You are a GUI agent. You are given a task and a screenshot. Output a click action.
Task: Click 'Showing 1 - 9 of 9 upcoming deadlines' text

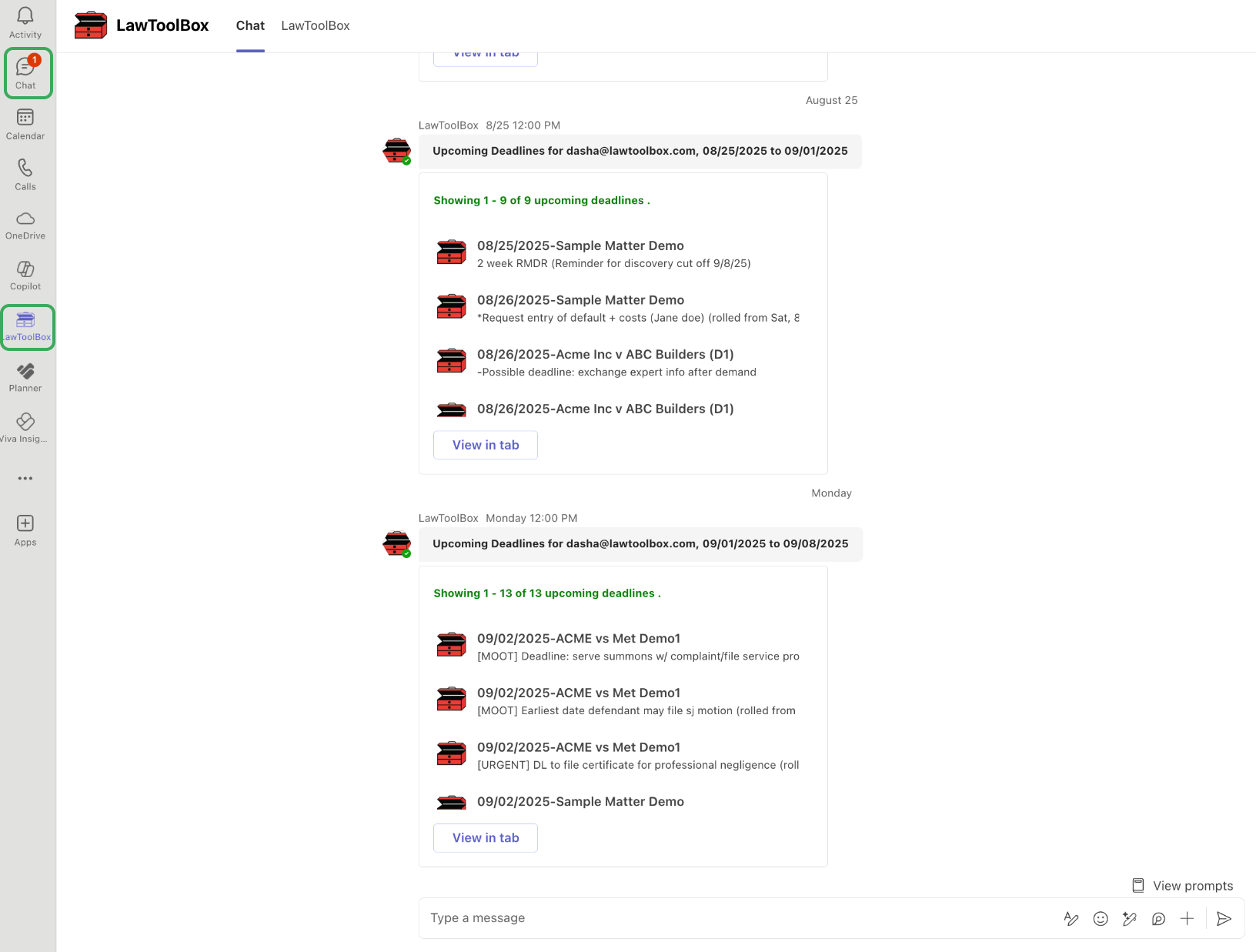[x=541, y=200]
